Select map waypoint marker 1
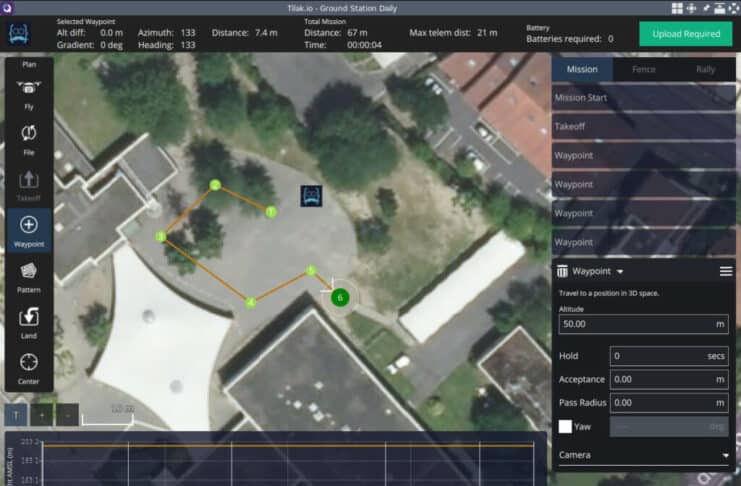The width and height of the screenshot is (741, 486). [x=271, y=212]
